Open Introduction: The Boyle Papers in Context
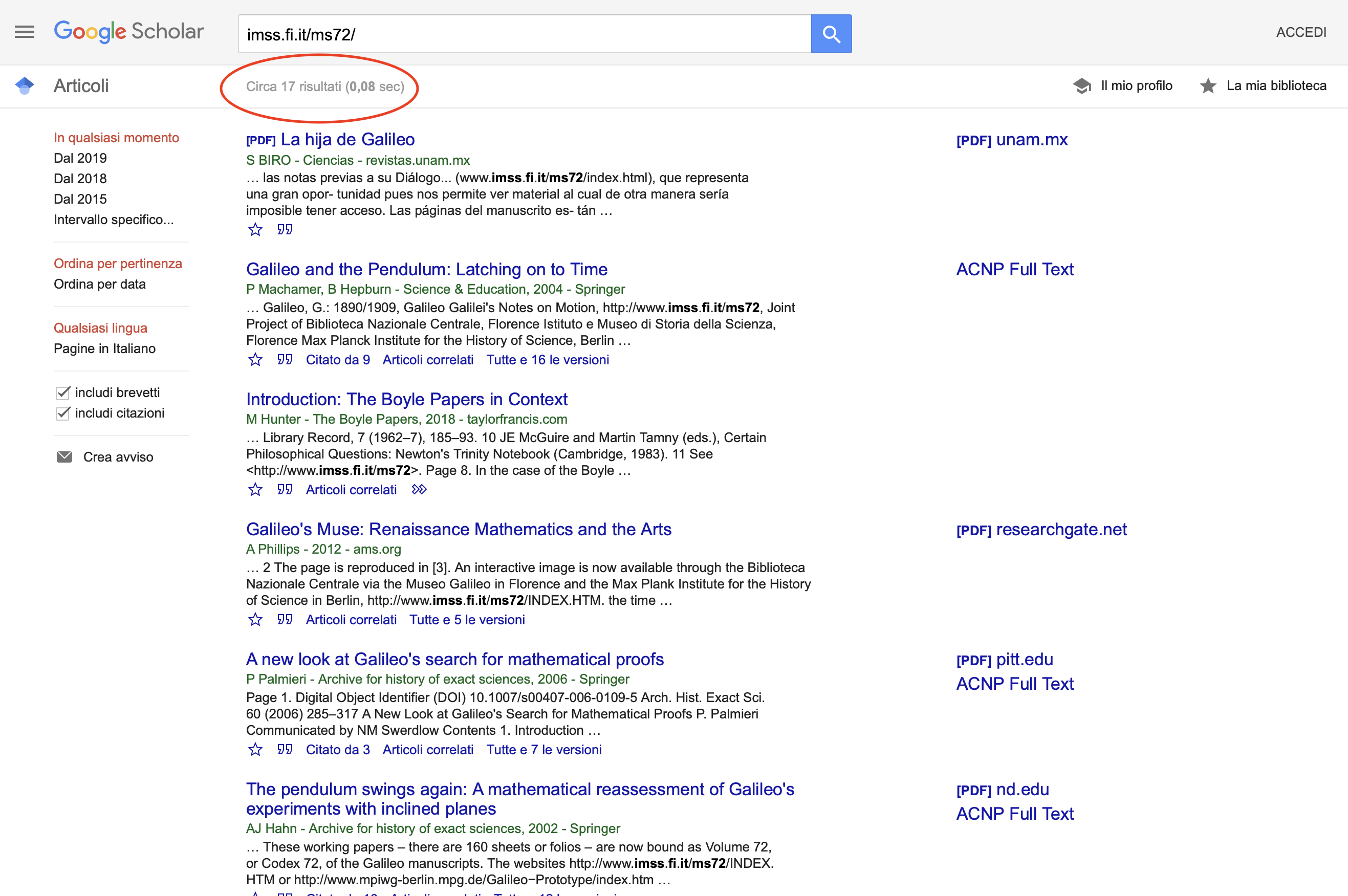 [407, 399]
